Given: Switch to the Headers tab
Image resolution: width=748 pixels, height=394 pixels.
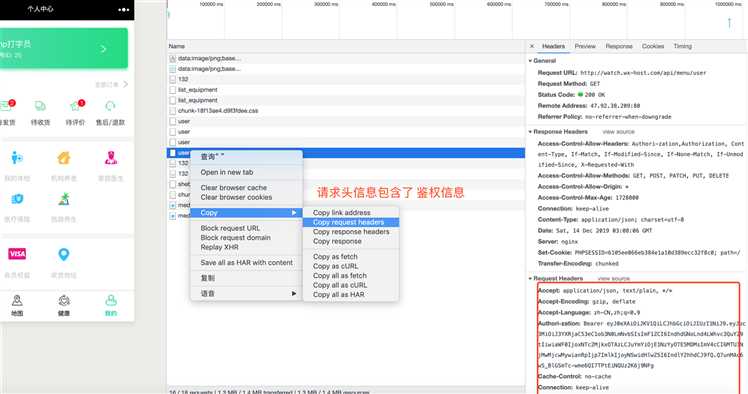Looking at the screenshot, I should (x=553, y=46).
